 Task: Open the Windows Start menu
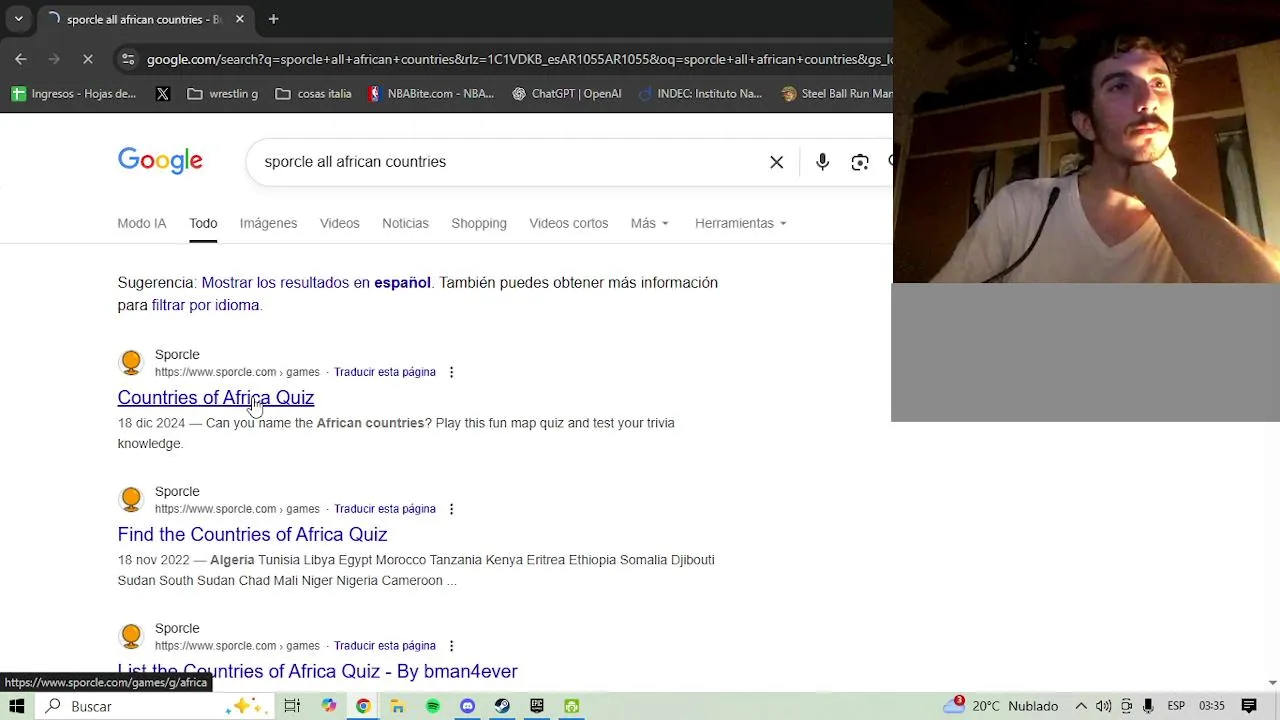pos(17,706)
